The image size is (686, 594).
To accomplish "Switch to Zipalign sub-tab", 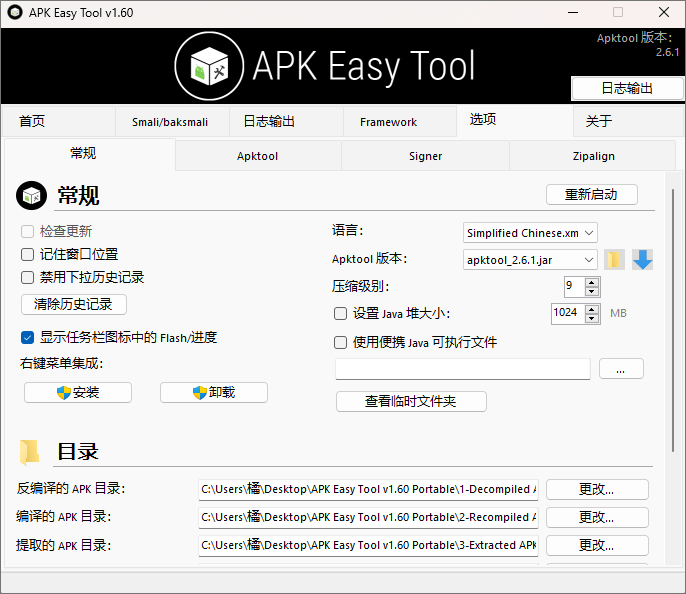I will click(593, 156).
